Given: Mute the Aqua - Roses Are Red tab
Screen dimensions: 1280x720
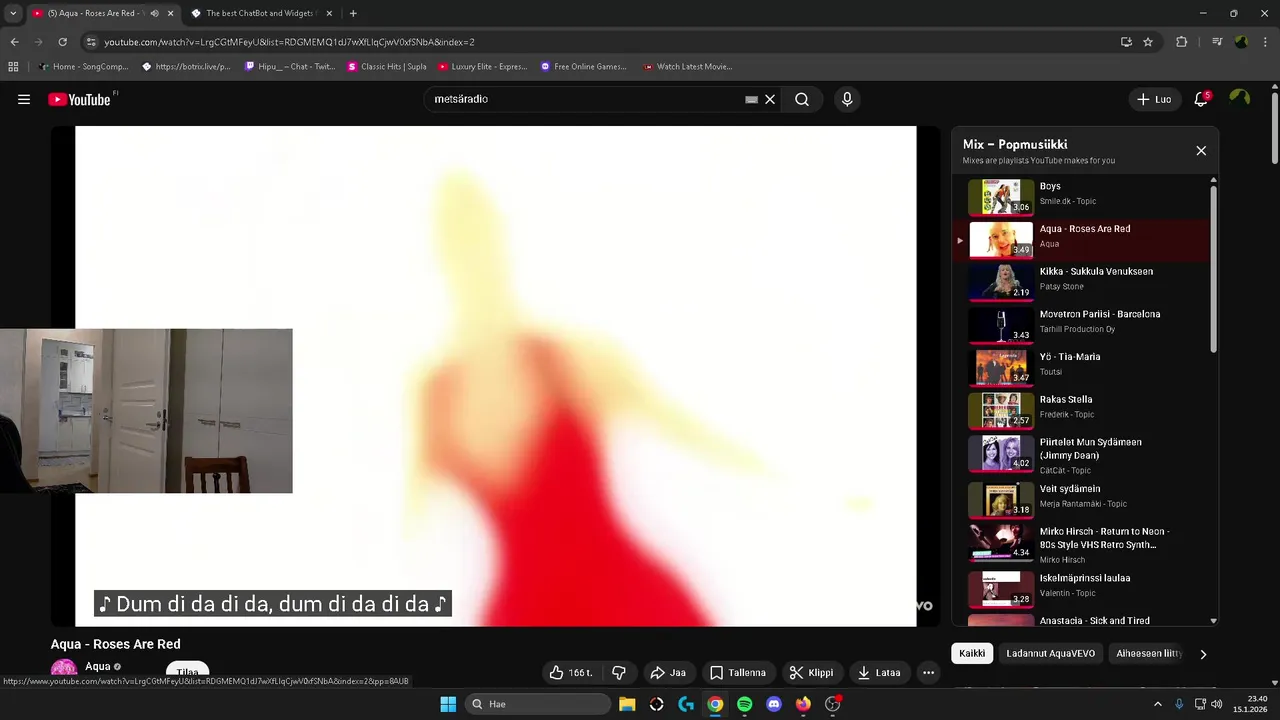Looking at the screenshot, I should pos(154,13).
